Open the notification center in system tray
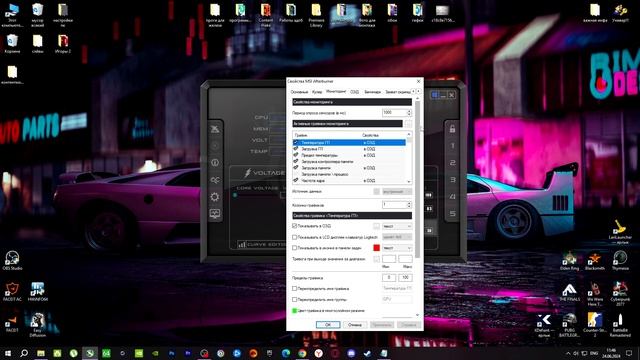 click(629, 353)
